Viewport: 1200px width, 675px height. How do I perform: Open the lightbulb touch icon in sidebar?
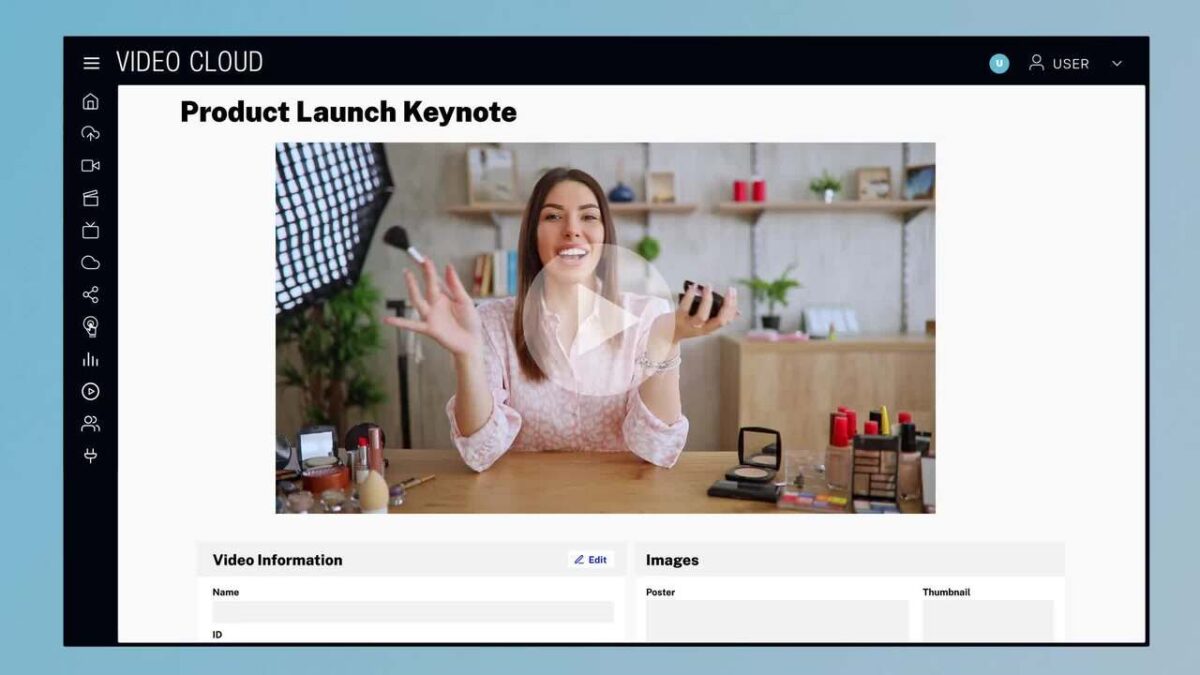click(91, 327)
